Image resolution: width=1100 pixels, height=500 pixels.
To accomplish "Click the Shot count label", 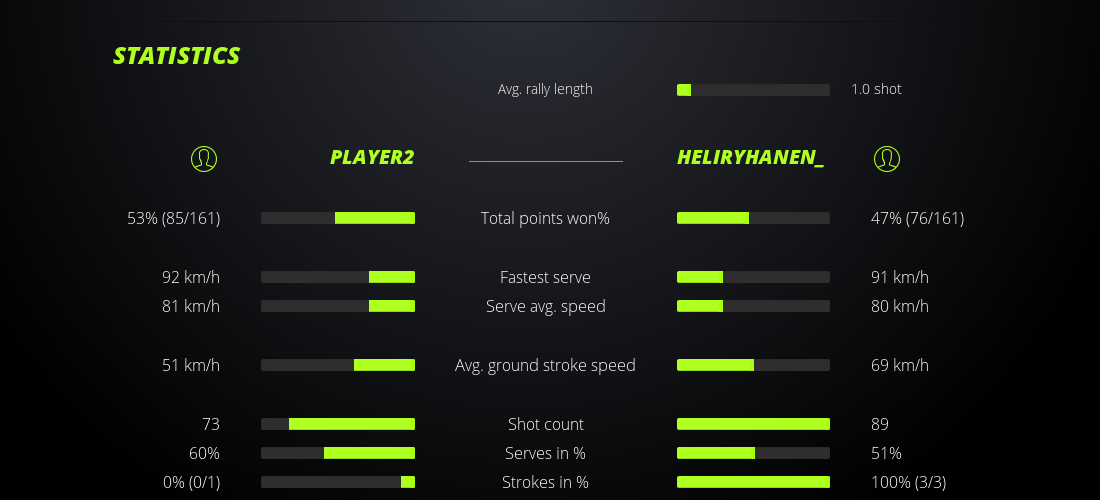I will pos(545,424).
